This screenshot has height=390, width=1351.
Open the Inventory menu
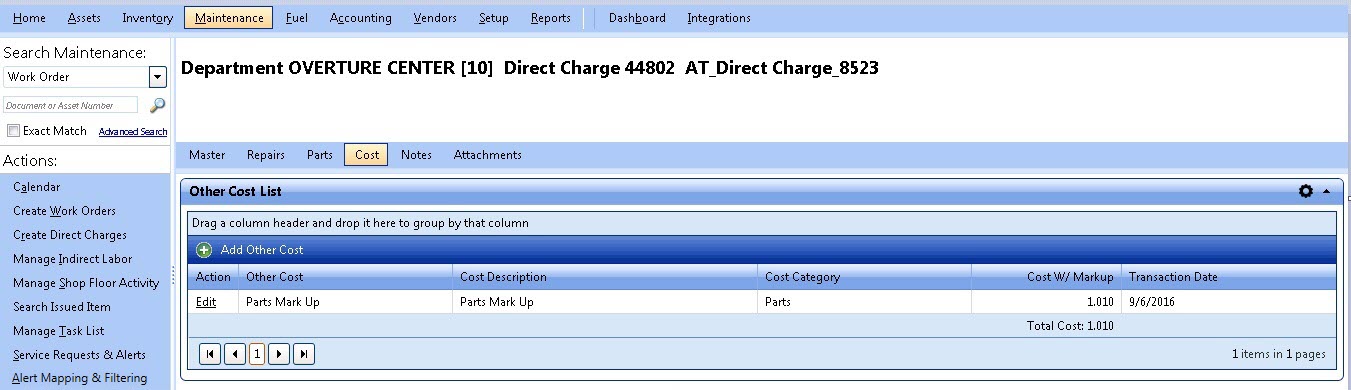pos(147,18)
